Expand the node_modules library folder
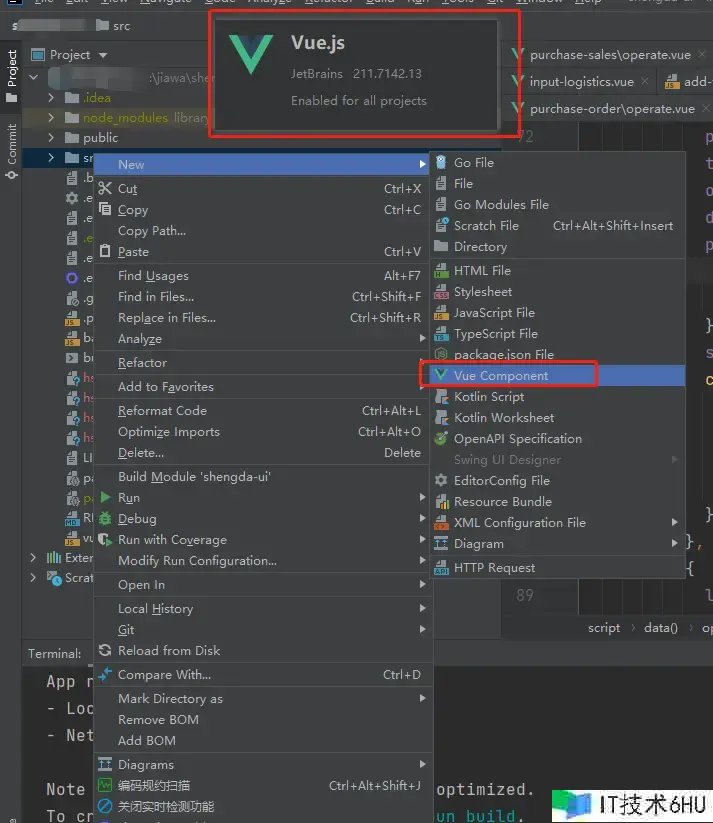 52,118
